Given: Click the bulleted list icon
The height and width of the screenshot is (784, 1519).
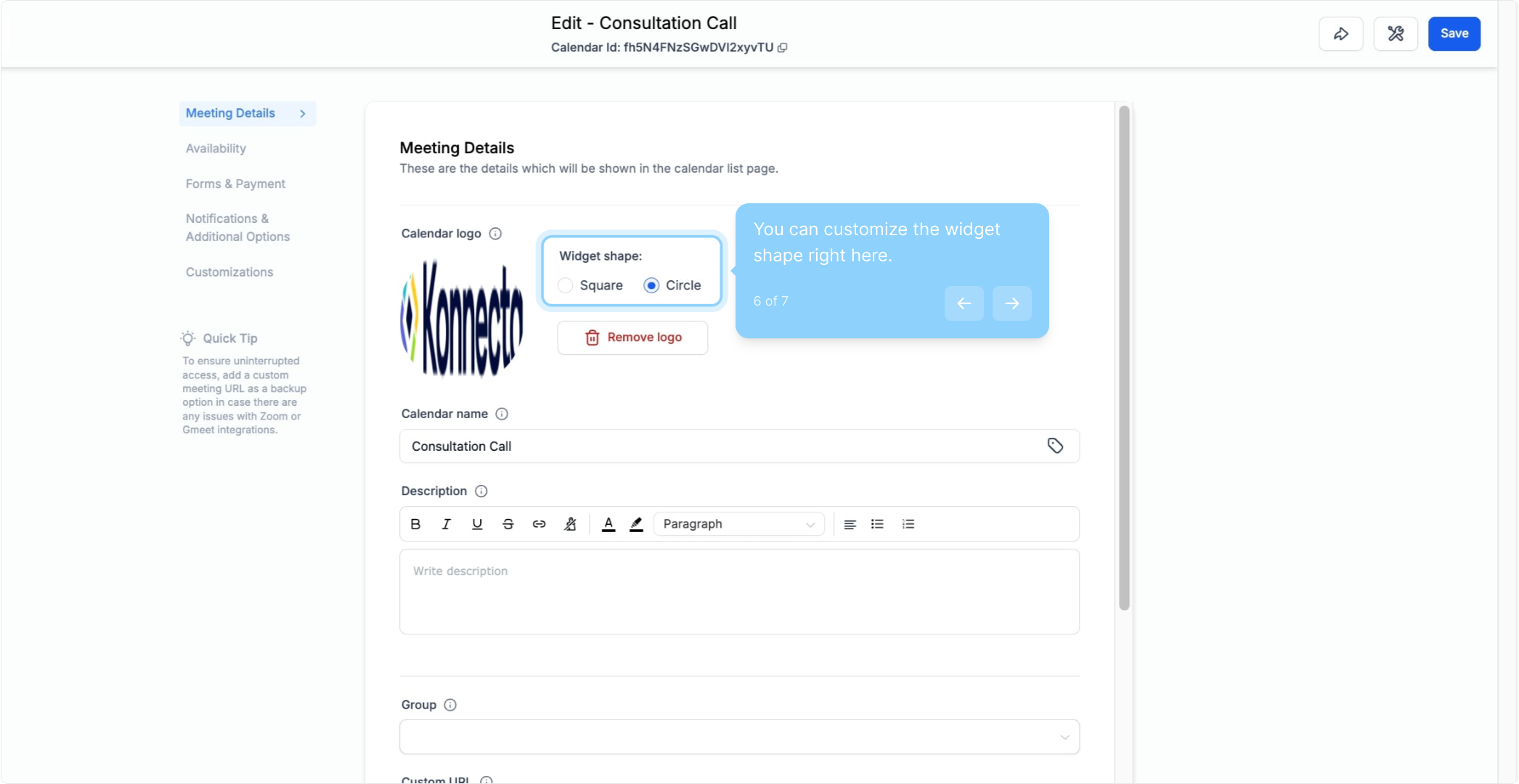Looking at the screenshot, I should tap(877, 524).
